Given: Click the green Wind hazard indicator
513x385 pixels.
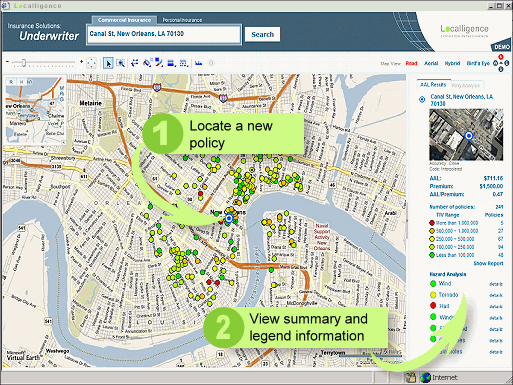Looking at the screenshot, I should (x=433, y=284).
